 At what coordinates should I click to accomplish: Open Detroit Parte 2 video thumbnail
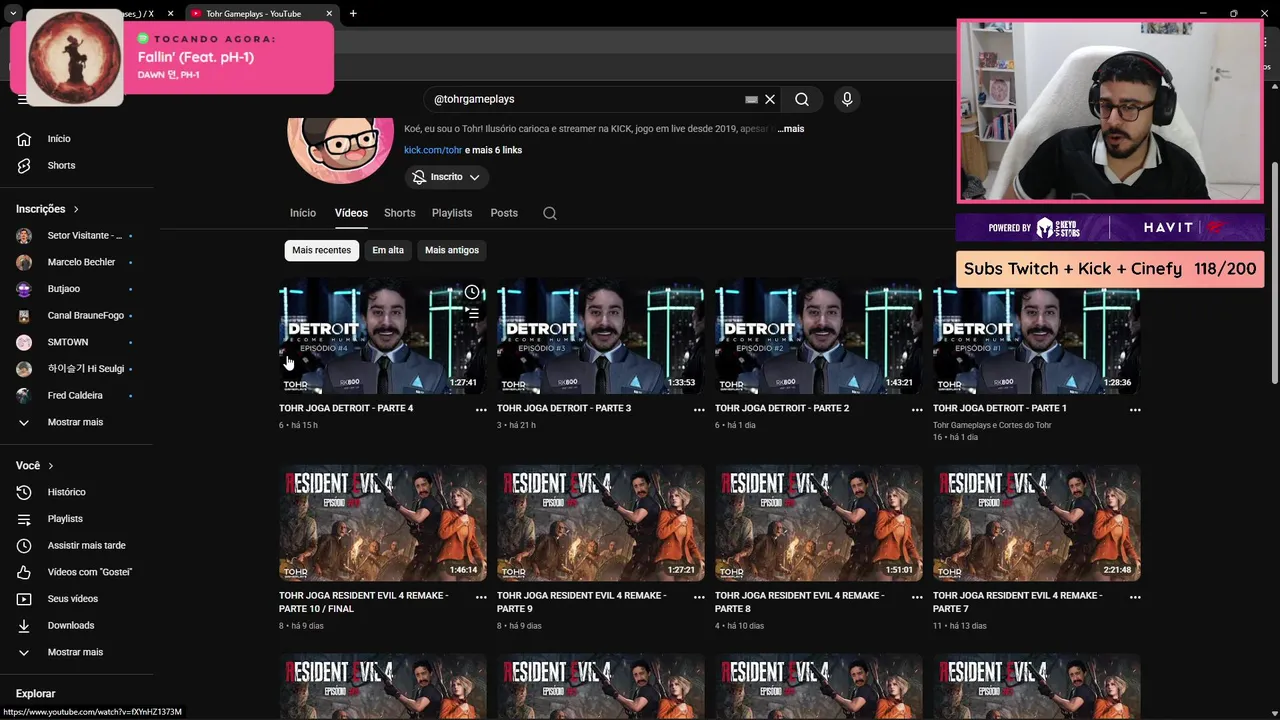[x=819, y=336]
